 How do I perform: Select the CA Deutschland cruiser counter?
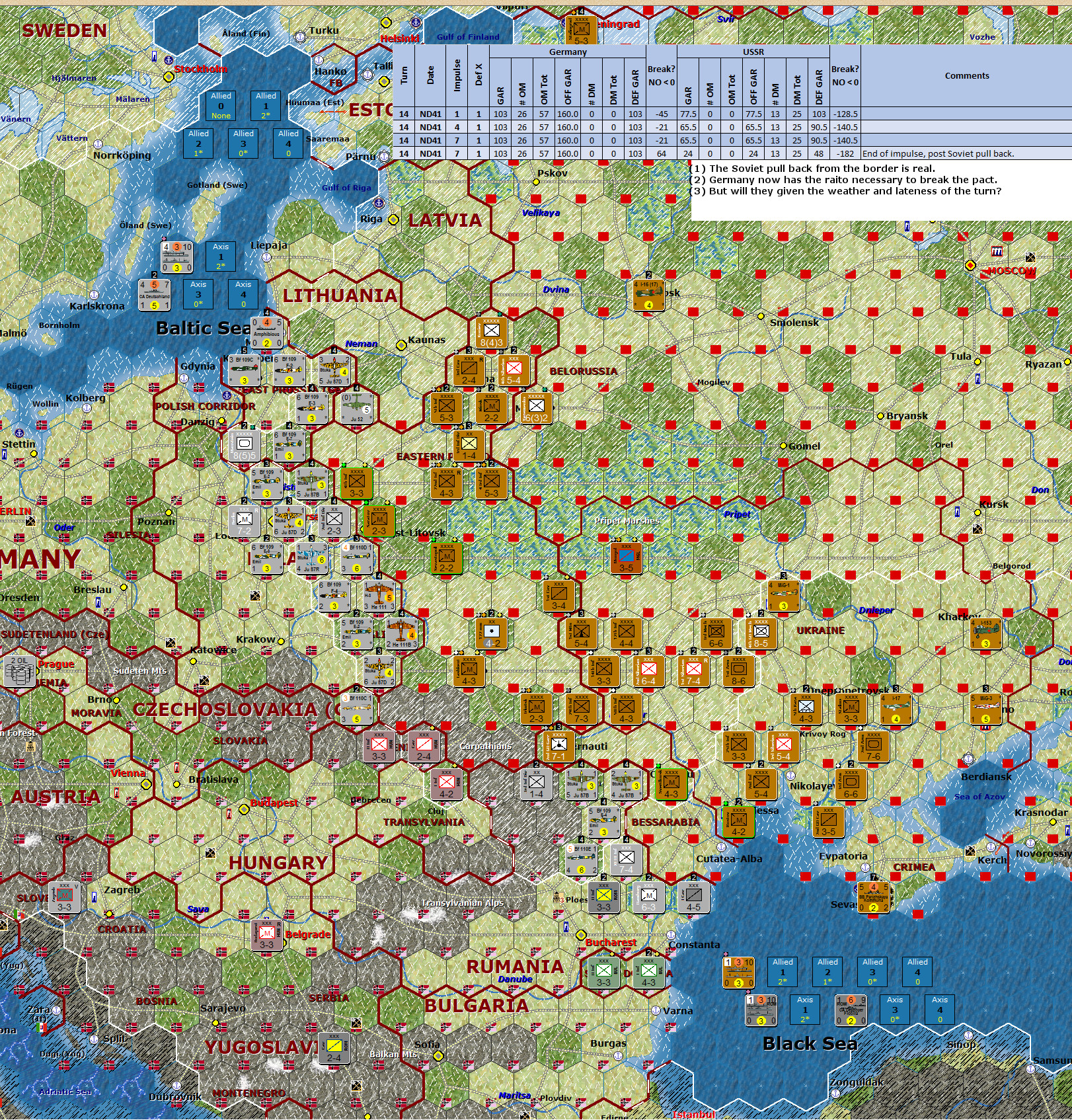155,295
